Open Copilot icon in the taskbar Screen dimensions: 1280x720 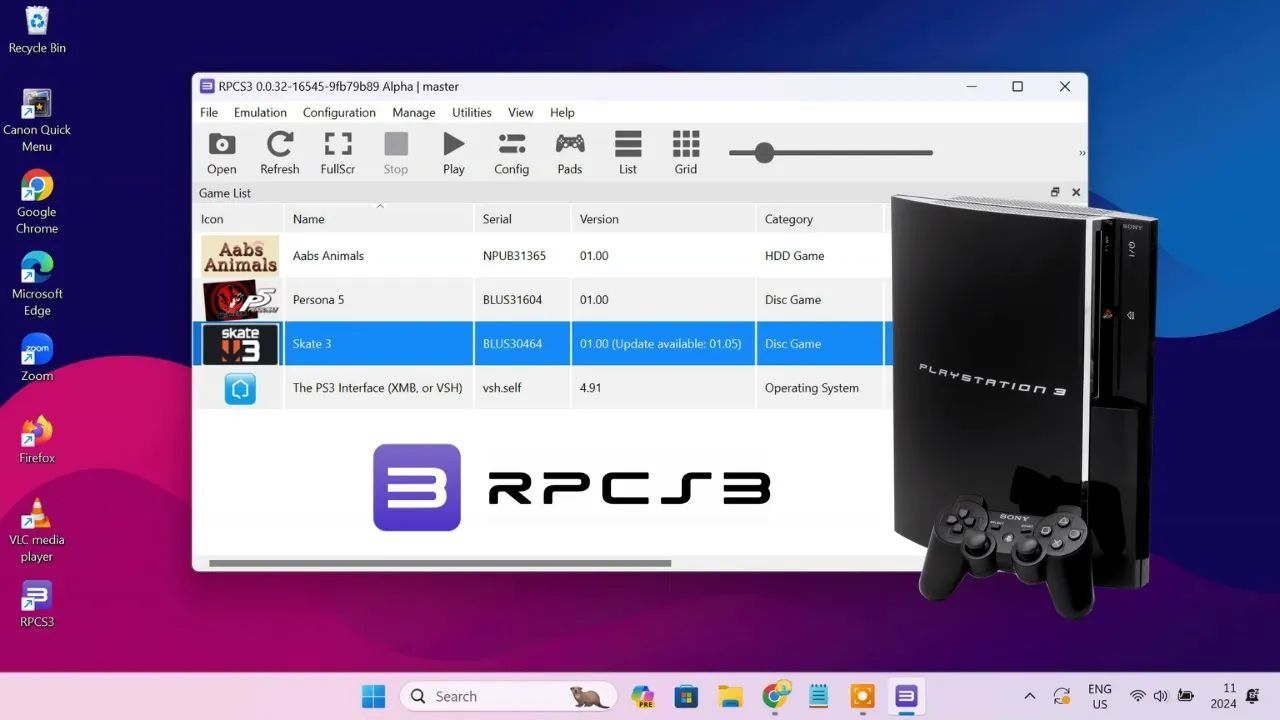(642, 696)
